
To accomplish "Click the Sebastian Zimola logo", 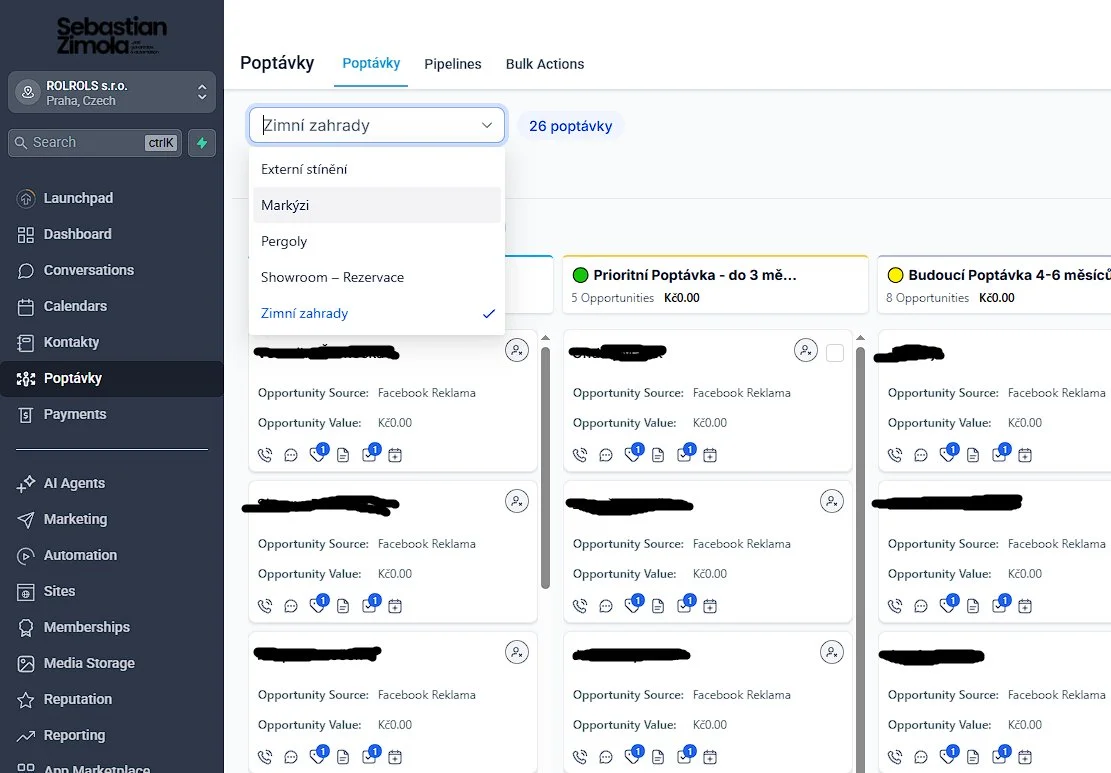I will click(112, 35).
